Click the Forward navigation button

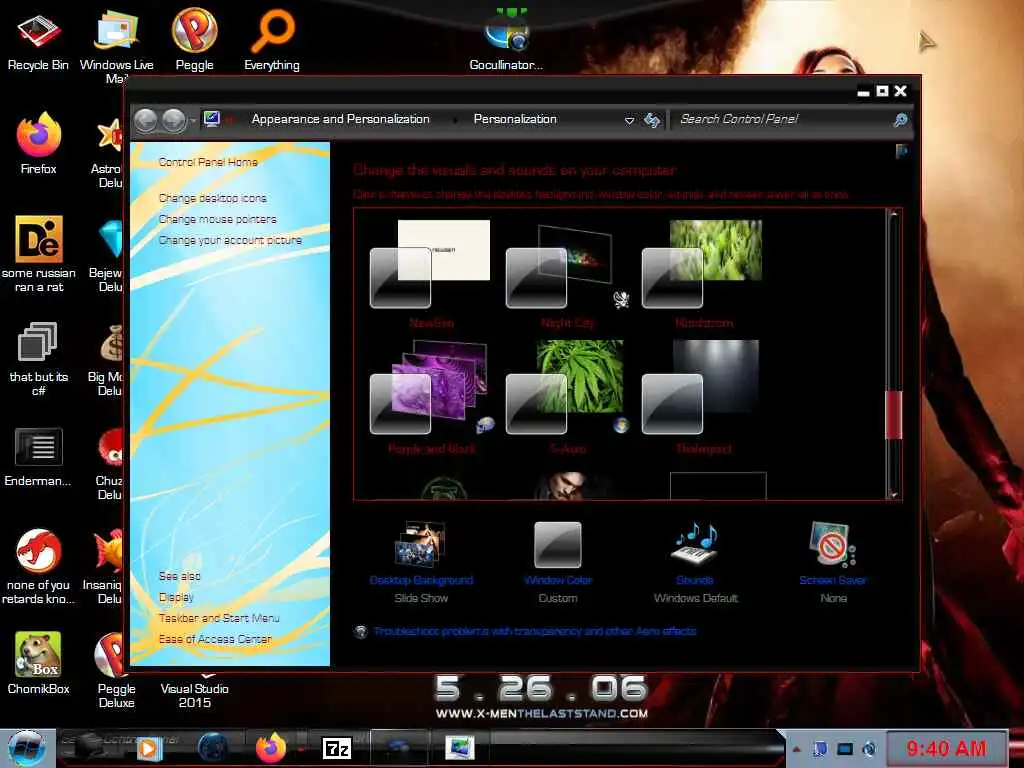tap(174, 120)
